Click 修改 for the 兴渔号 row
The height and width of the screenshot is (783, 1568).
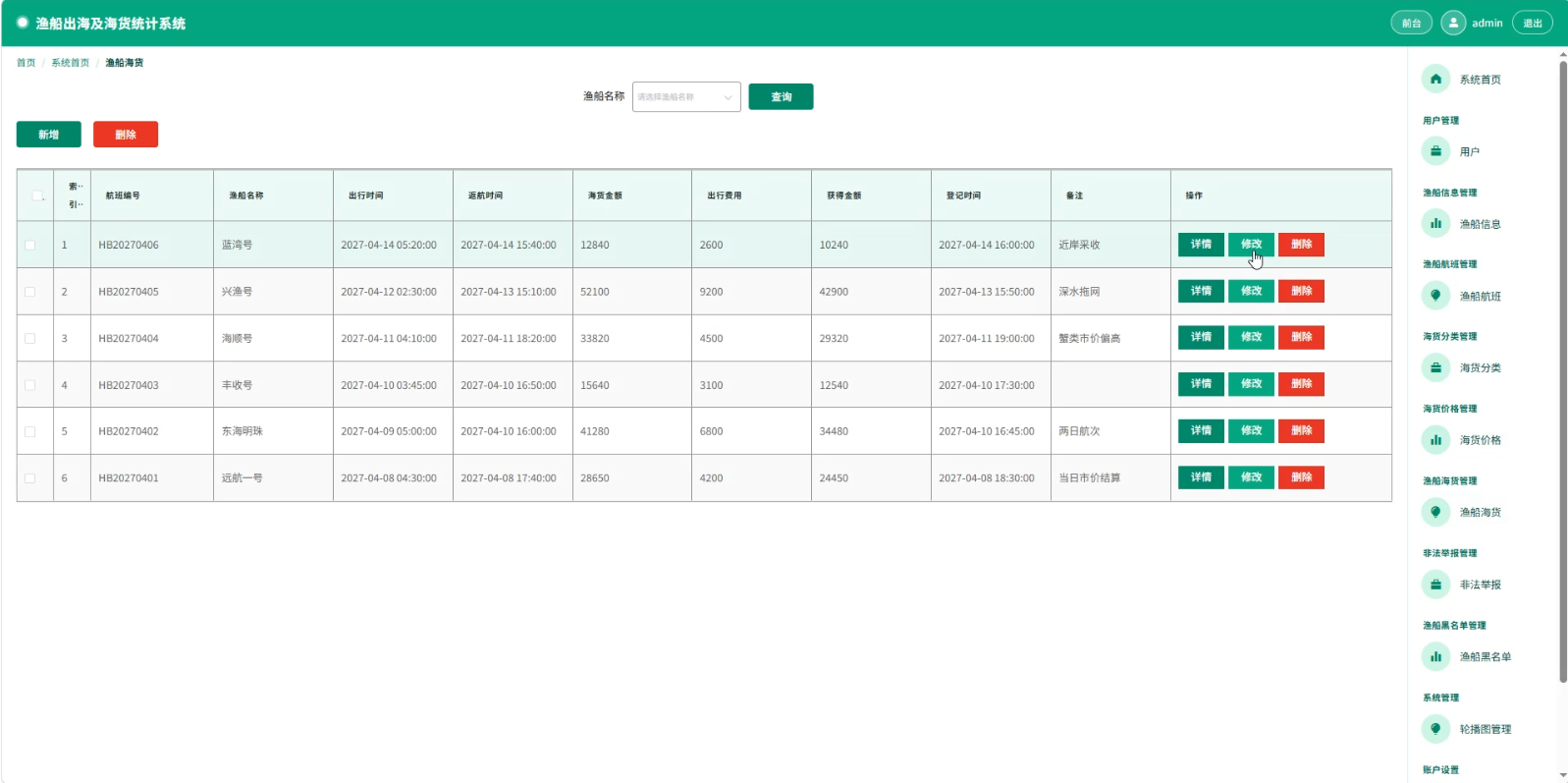[x=1251, y=291]
